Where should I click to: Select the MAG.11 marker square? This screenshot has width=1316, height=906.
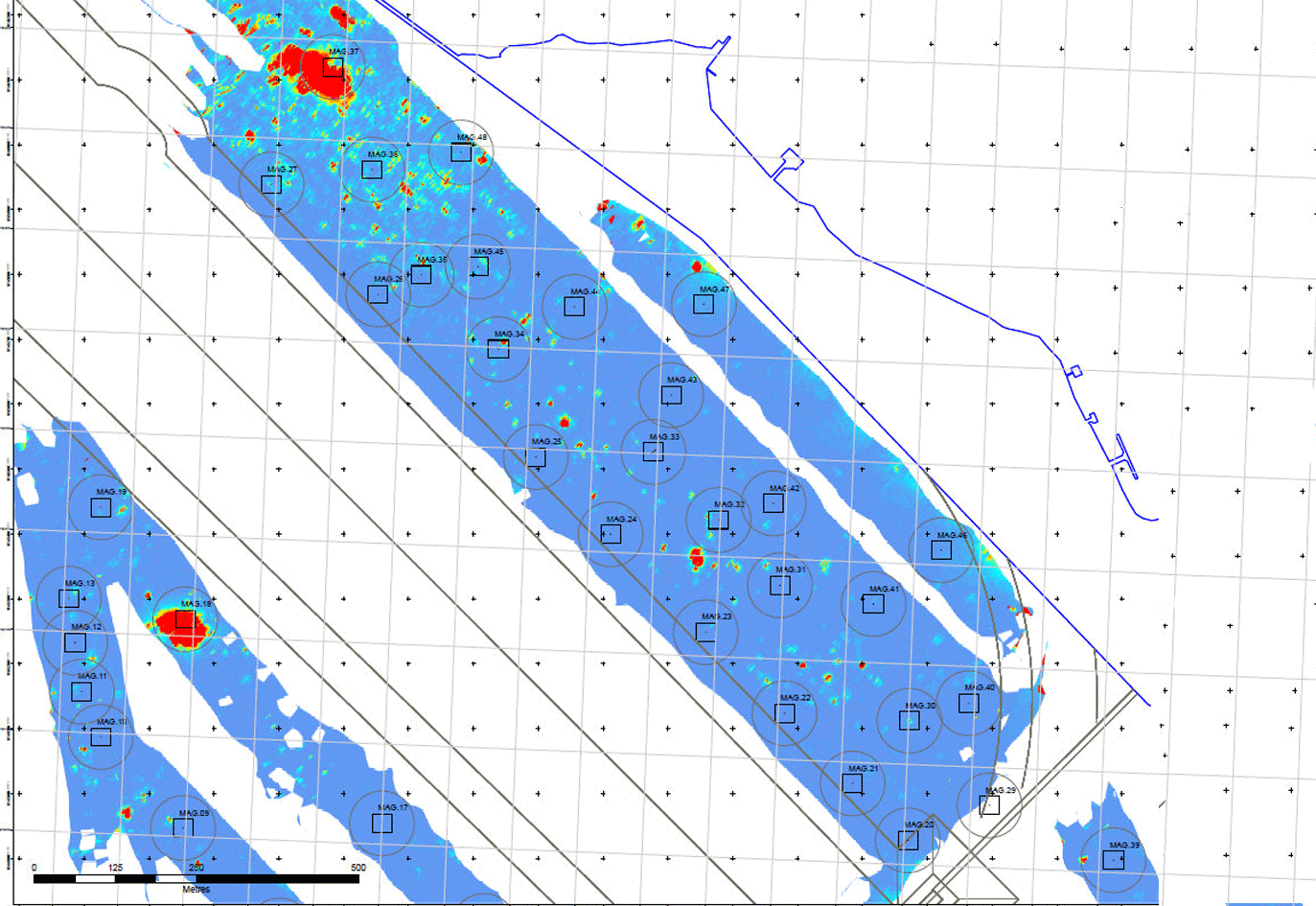(81, 691)
